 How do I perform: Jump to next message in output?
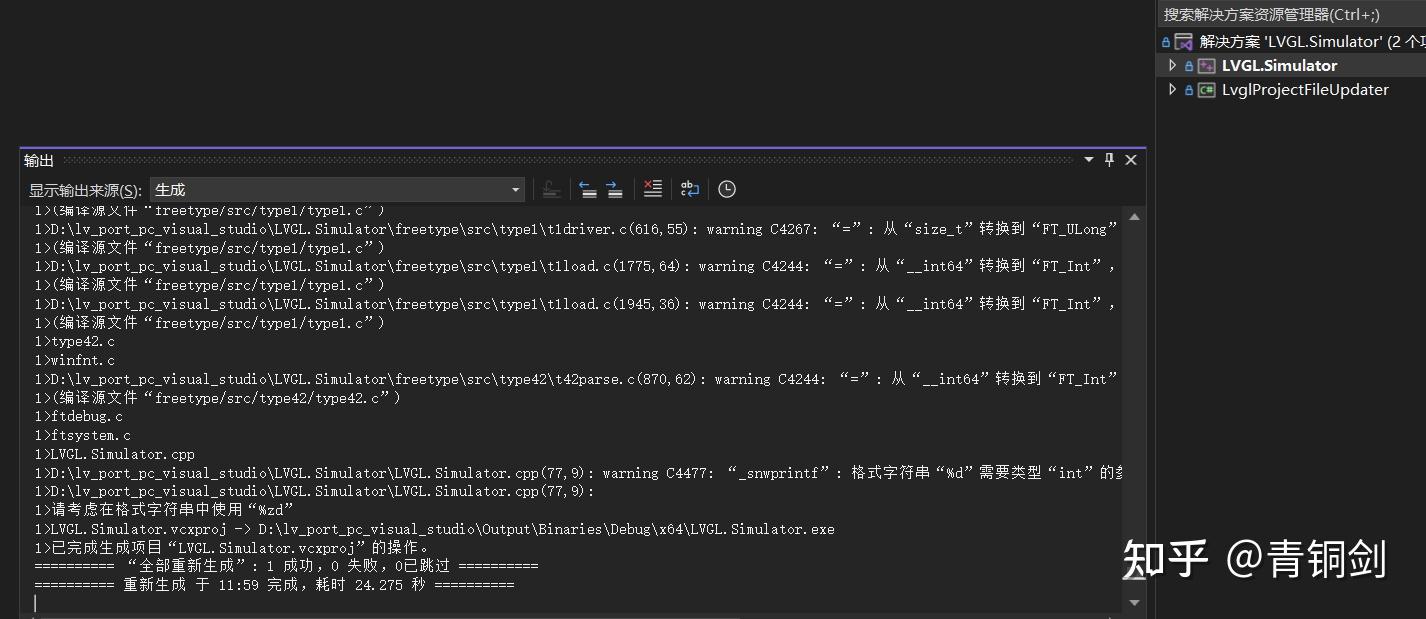[x=614, y=189]
